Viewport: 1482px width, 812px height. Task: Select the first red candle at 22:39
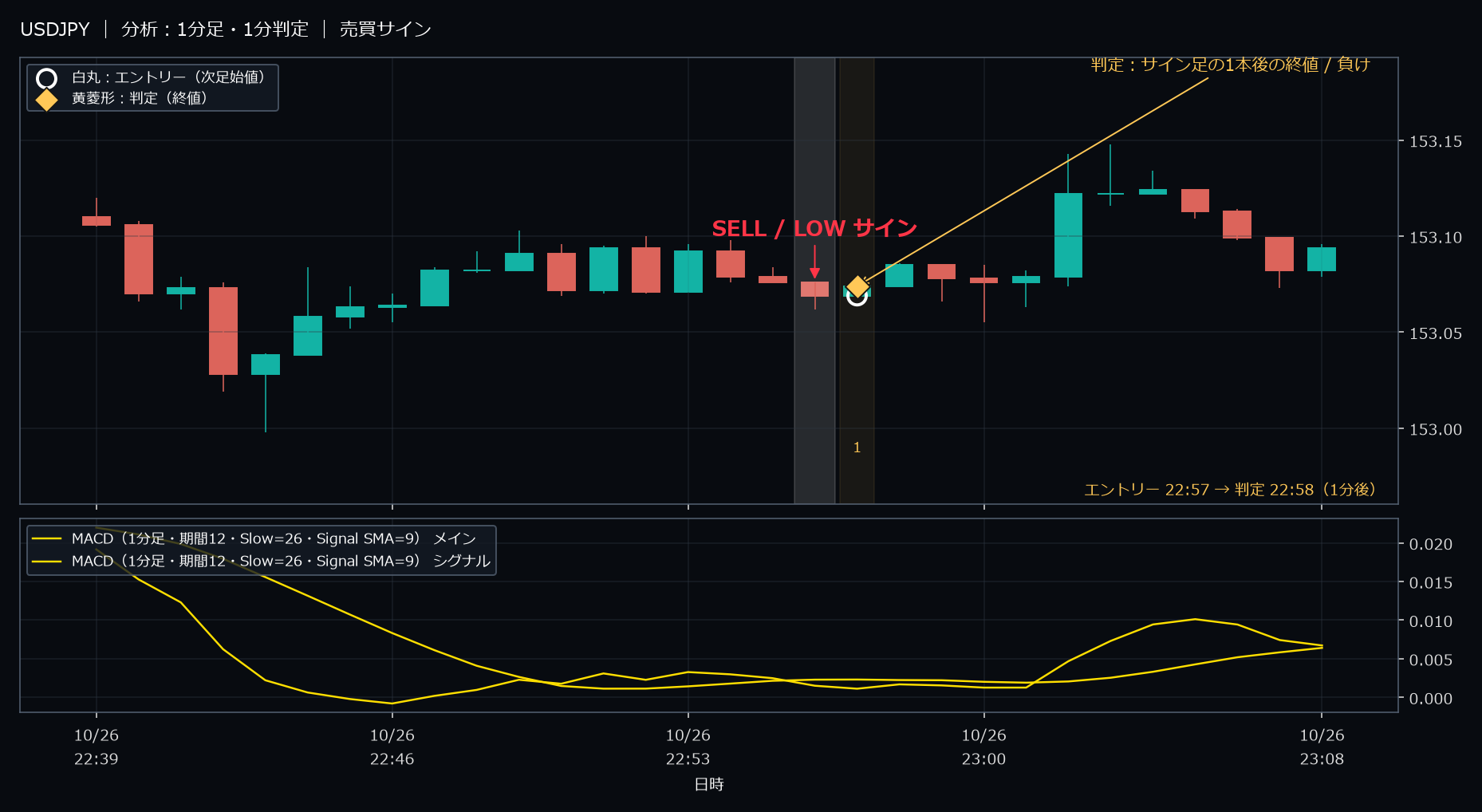[97, 220]
